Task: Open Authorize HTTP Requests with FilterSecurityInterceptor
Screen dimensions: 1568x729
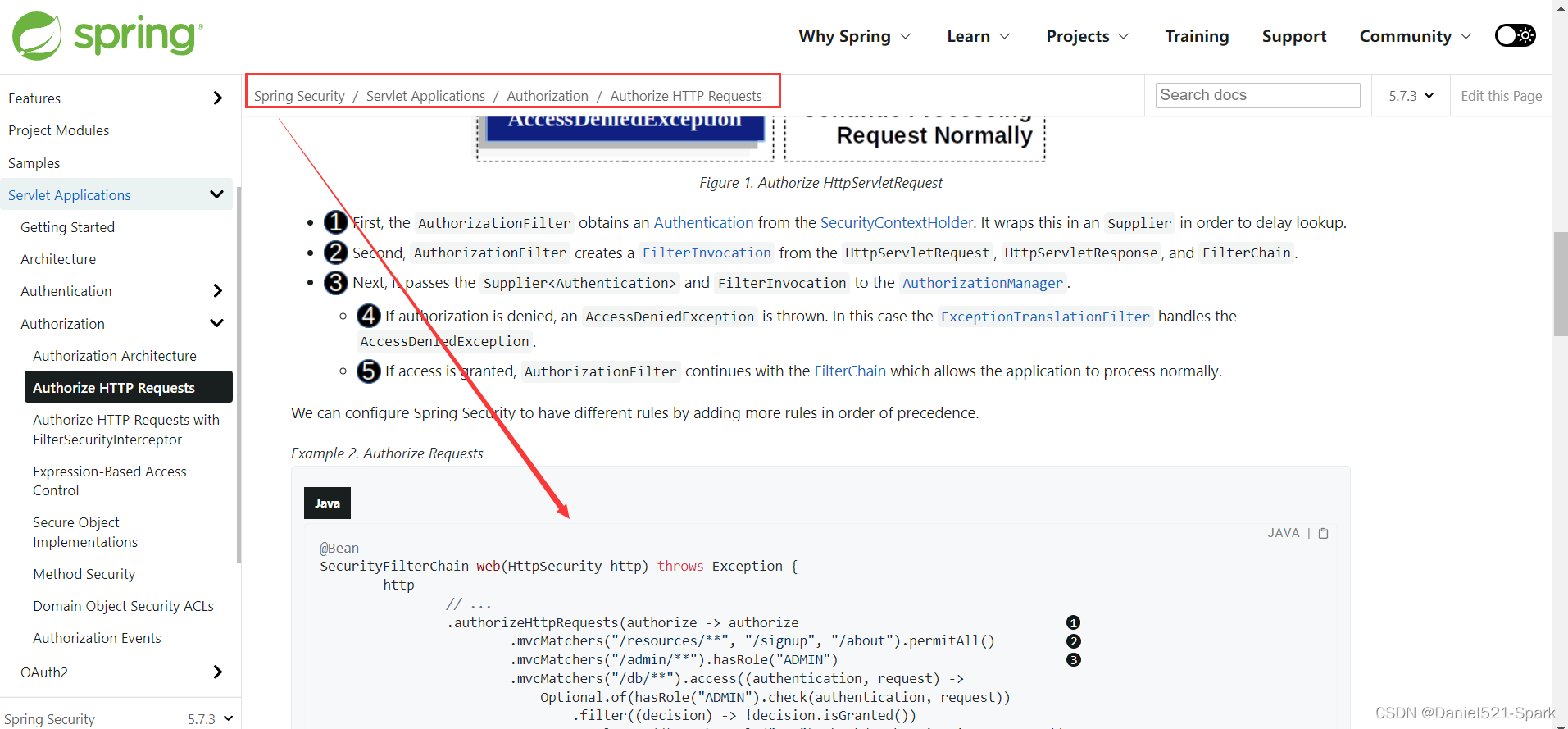Action: (x=126, y=430)
